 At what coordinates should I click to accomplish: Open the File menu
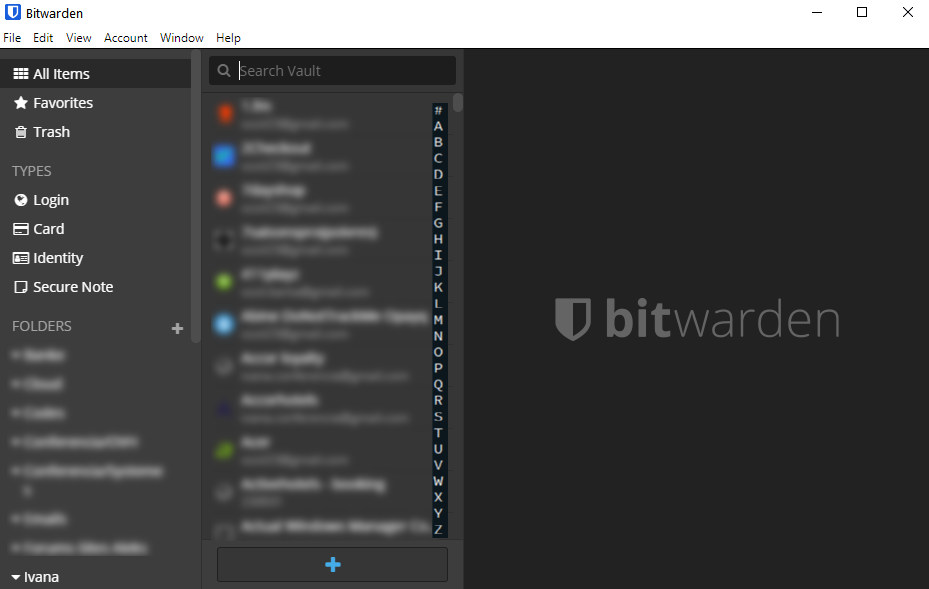pos(12,38)
